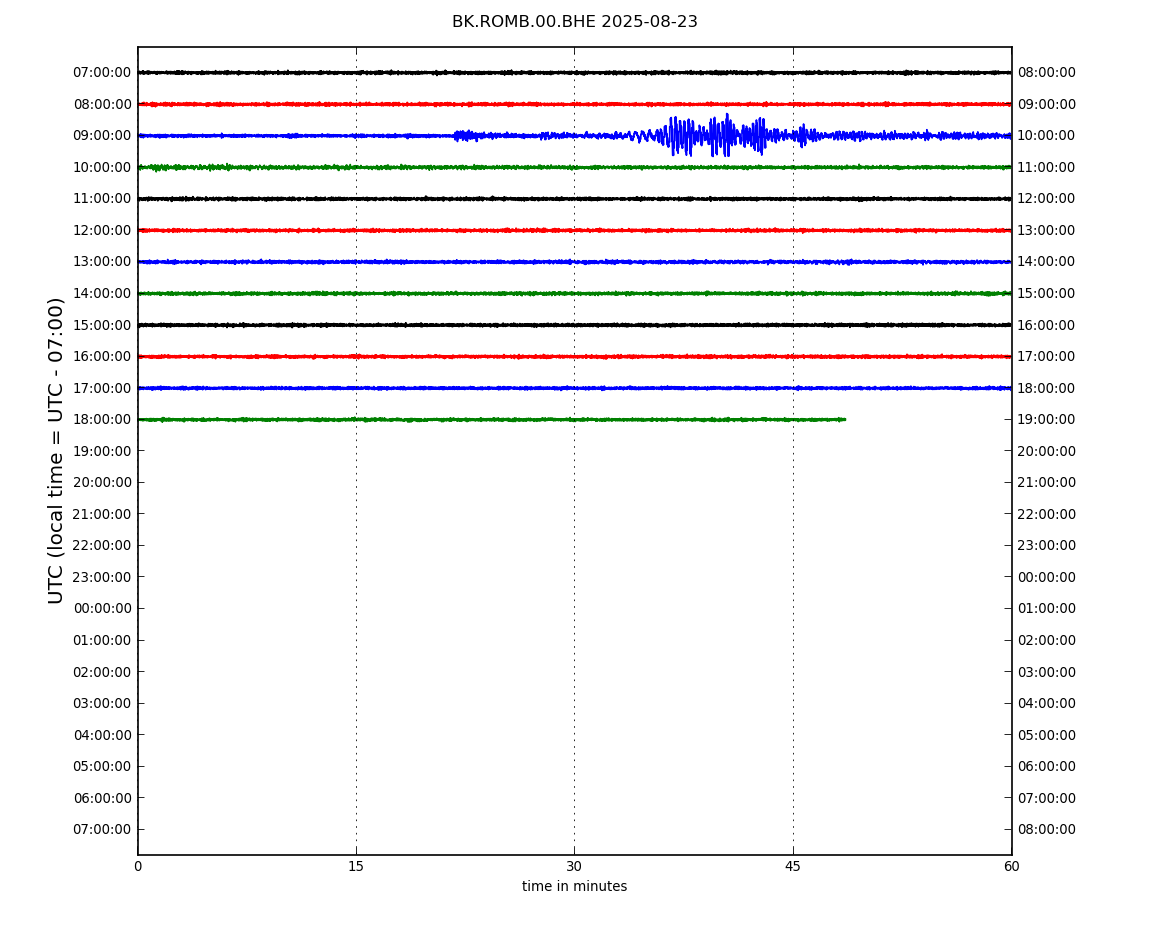Image resolution: width=1150 pixels, height=950 pixels.
Task: Select the x-axis tick label 60
Action: point(1011,867)
